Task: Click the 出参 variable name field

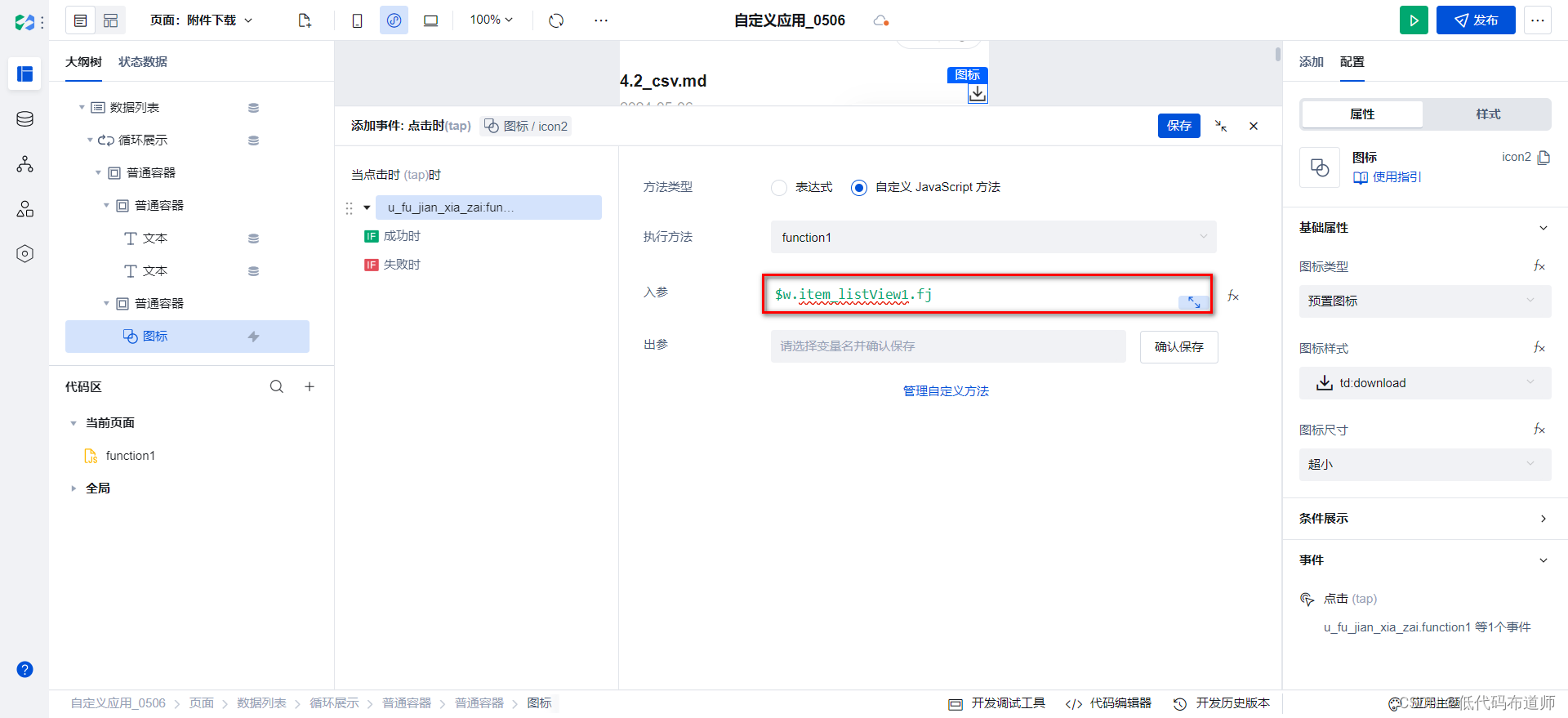Action: 948,346
